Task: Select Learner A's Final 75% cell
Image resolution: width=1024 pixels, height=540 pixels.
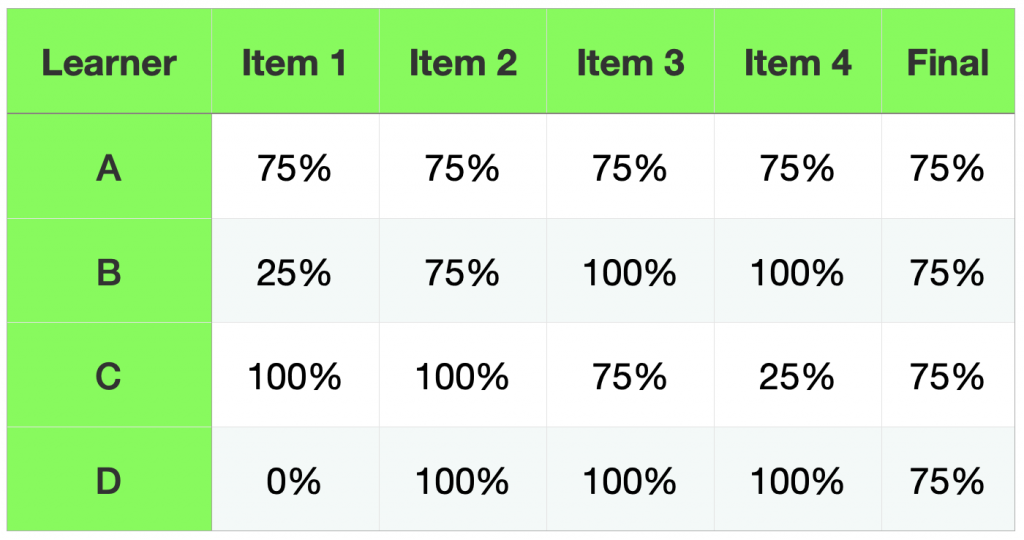Action: [x=947, y=168]
